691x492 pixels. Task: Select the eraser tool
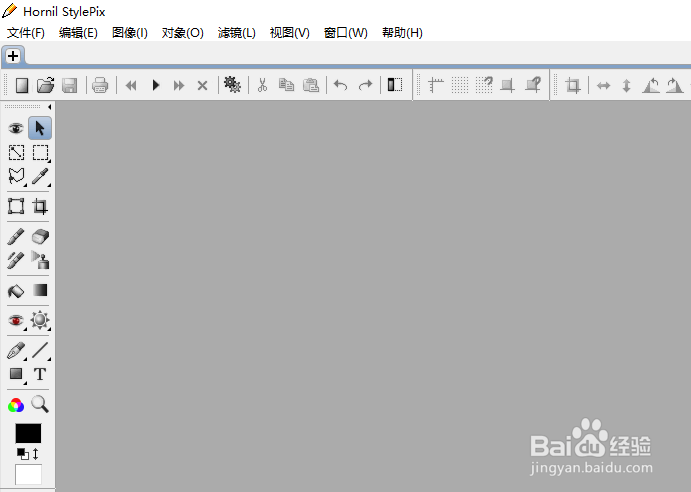point(40,236)
